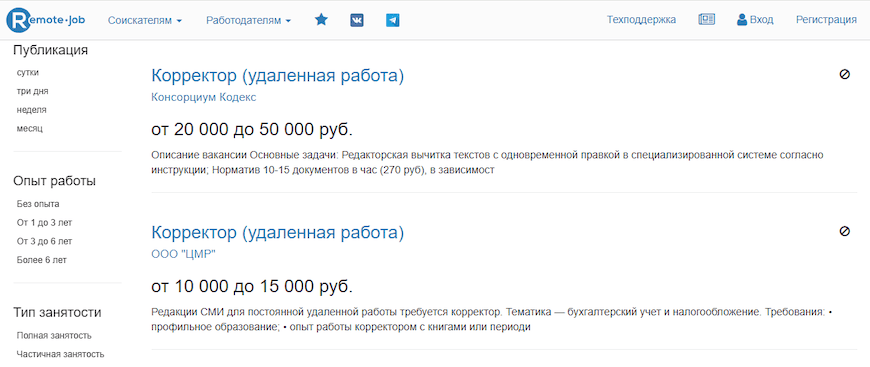
Task: Open the VK social network icon
Action: tap(357, 21)
